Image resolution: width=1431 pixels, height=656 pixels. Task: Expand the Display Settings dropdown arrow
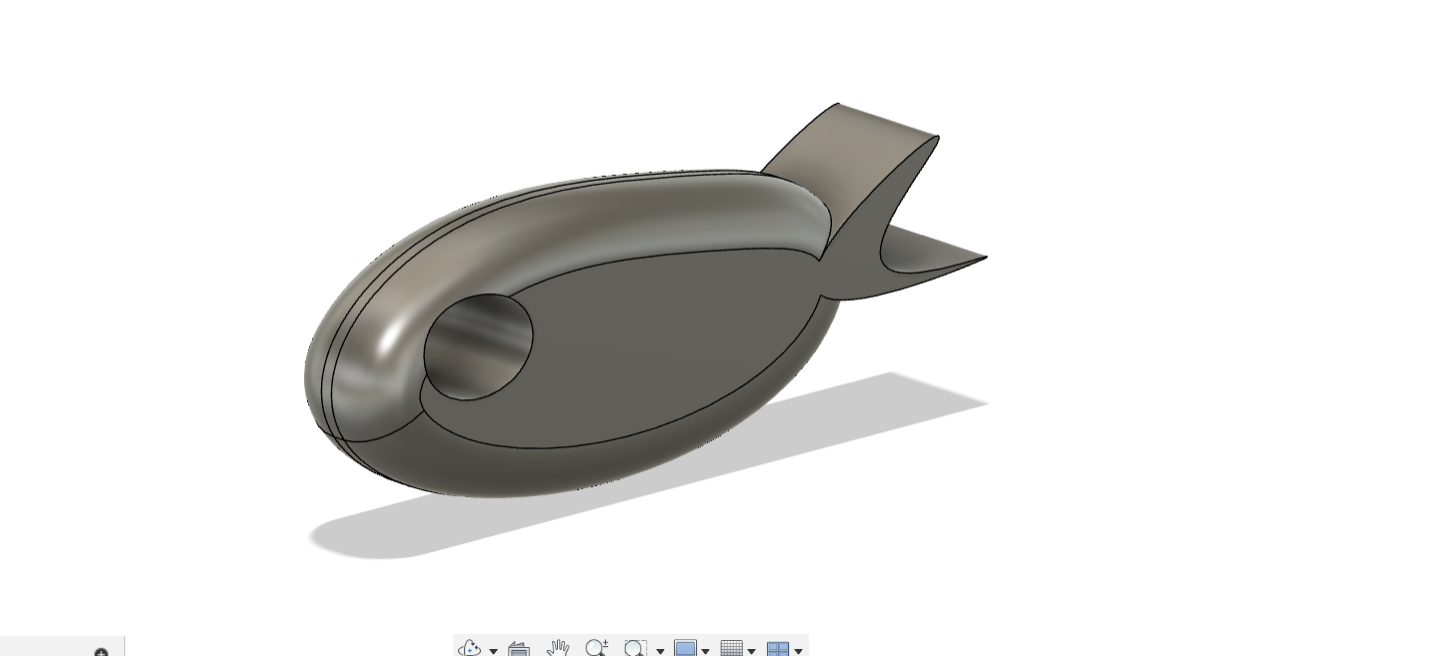pos(705,651)
